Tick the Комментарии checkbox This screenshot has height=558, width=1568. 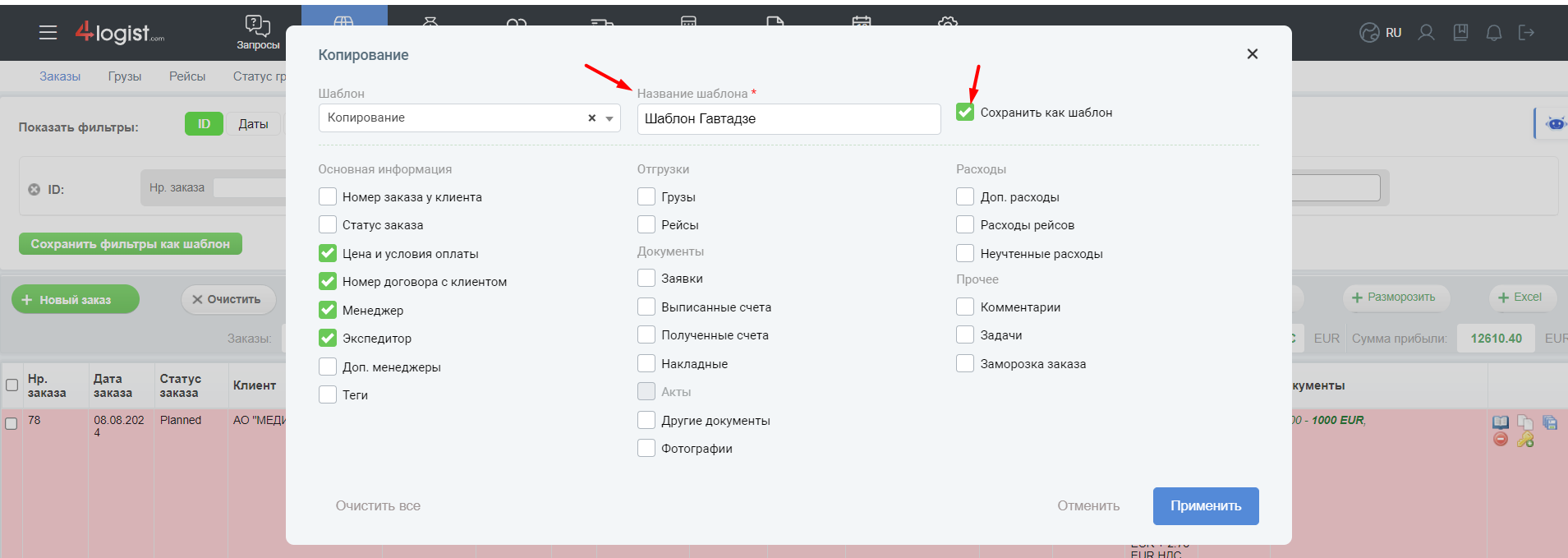tap(965, 307)
